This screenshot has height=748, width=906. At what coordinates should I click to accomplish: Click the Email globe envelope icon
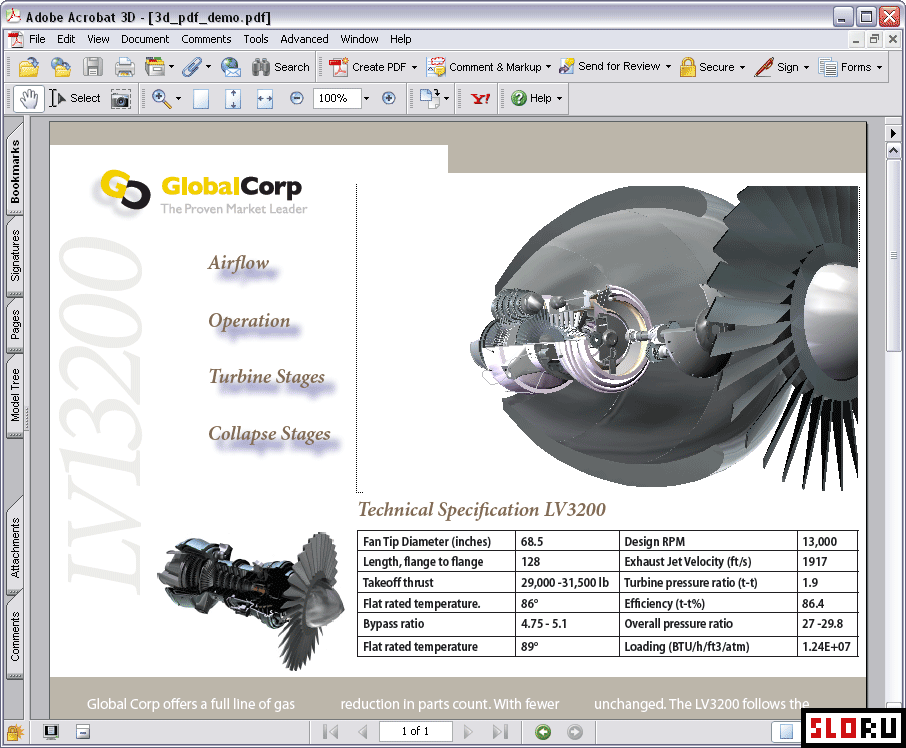[231, 67]
